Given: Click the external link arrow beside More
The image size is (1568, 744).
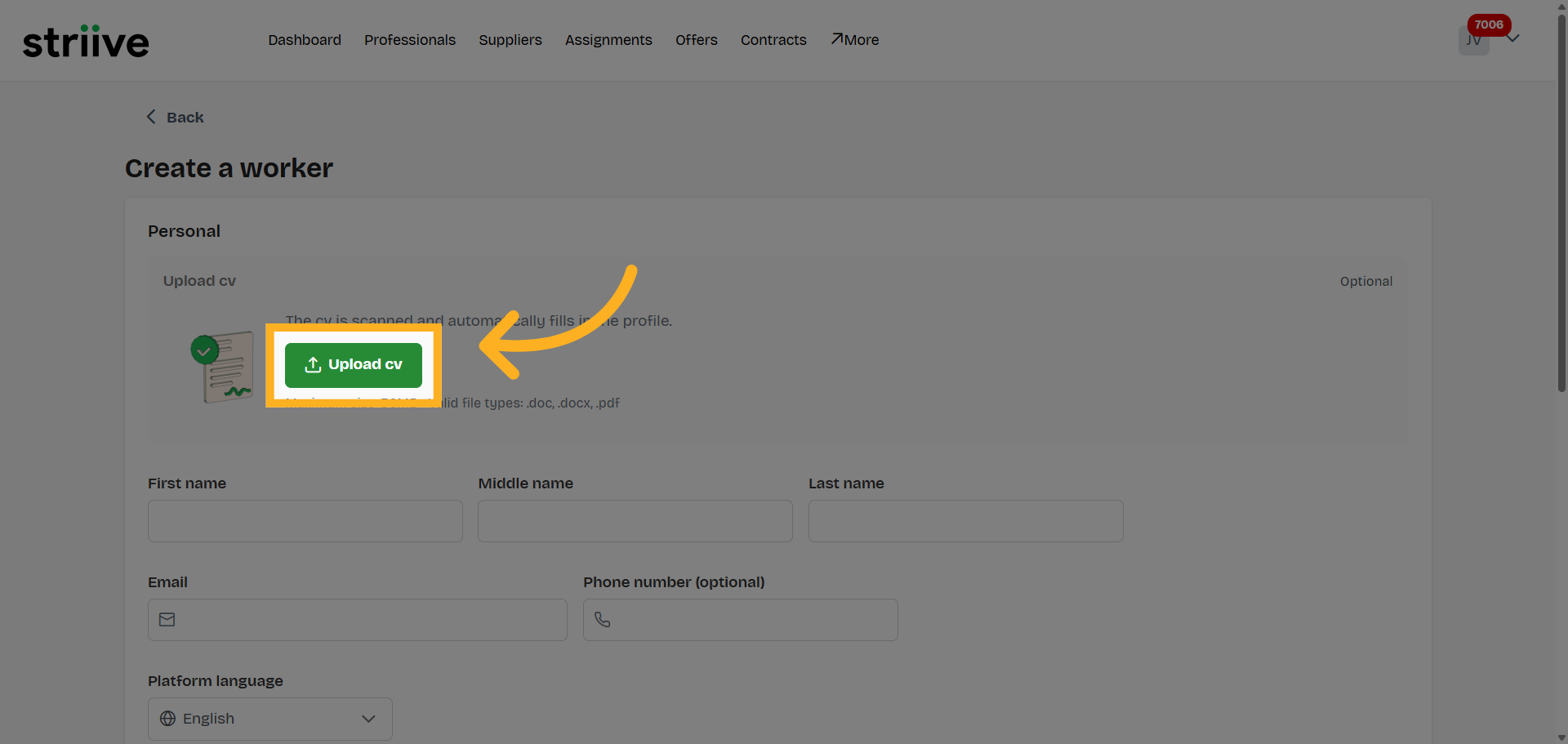Looking at the screenshot, I should (836, 38).
